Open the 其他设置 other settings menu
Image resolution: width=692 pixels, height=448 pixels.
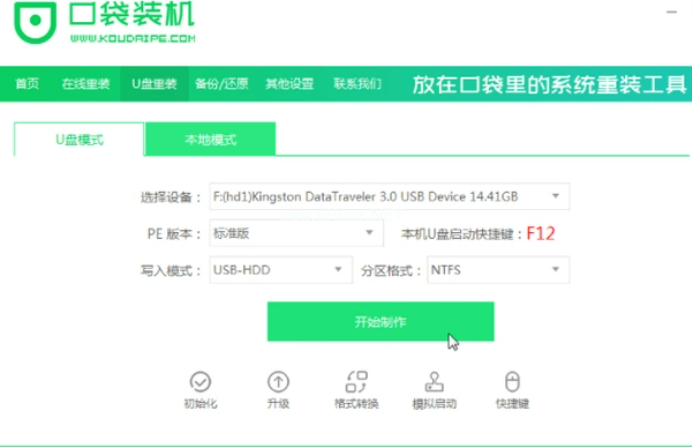(289, 84)
